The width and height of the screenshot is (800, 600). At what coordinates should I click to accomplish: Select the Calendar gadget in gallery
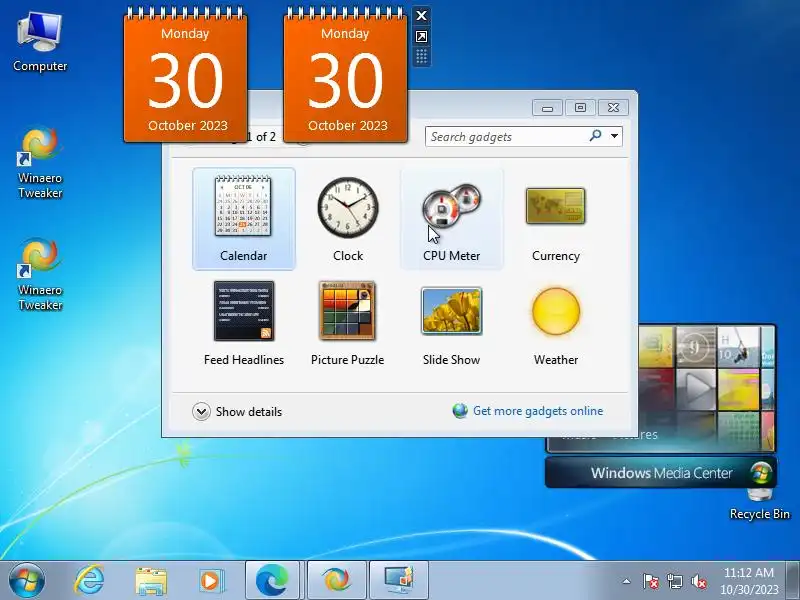tap(243, 218)
